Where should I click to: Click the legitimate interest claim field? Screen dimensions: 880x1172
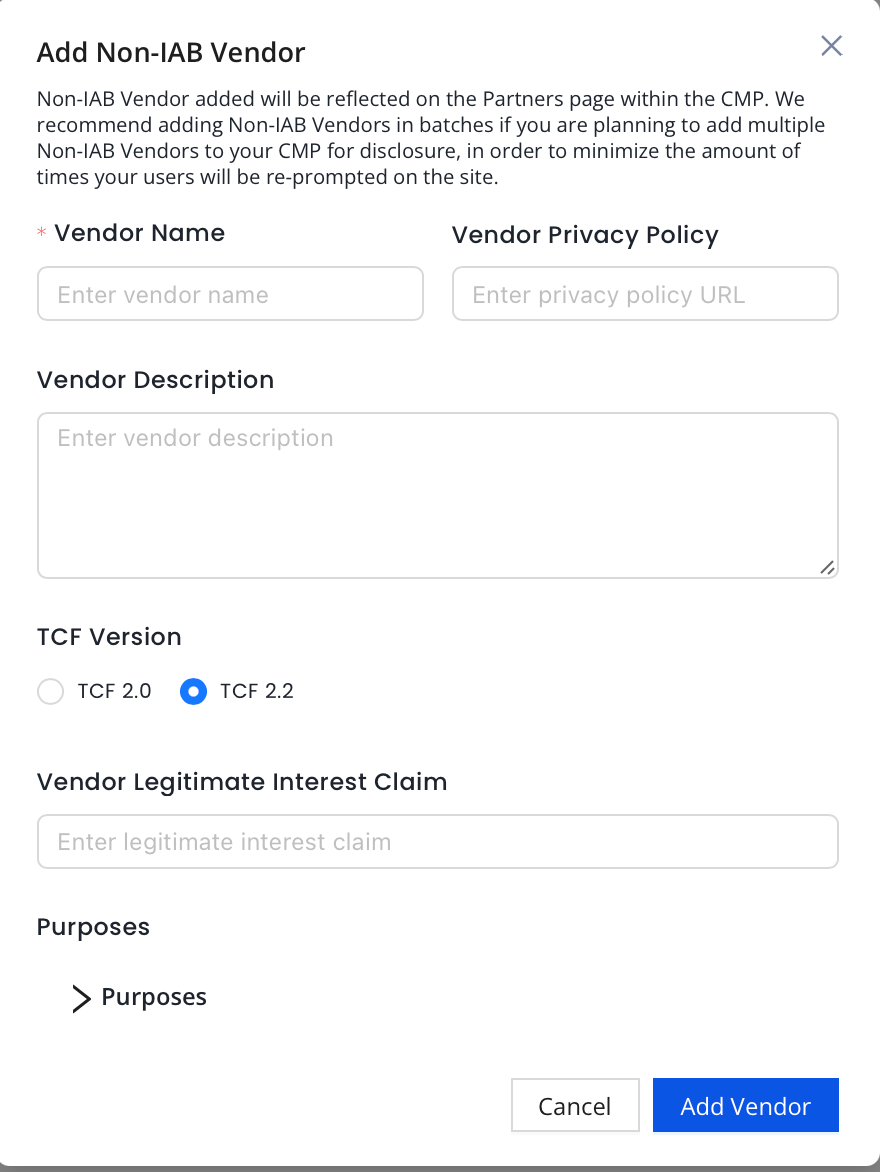[x=437, y=842]
